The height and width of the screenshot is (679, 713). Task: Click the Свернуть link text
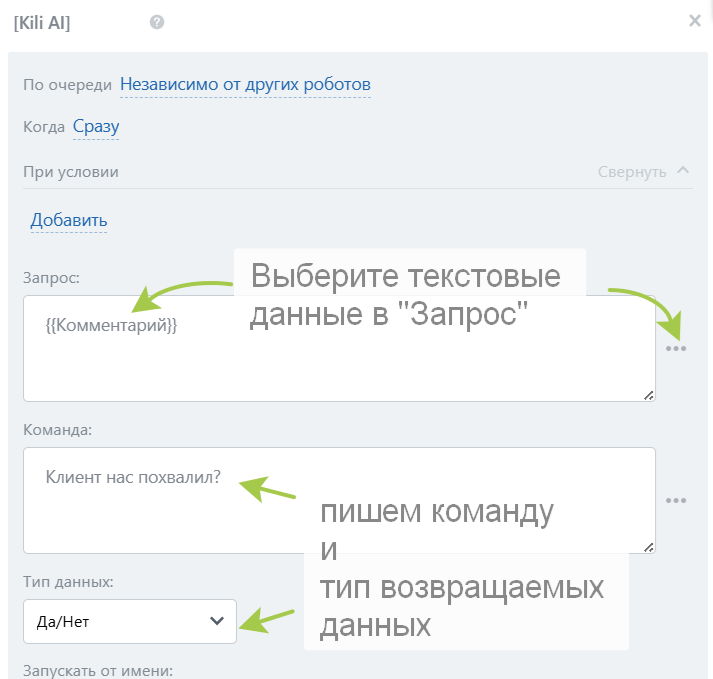[631, 172]
